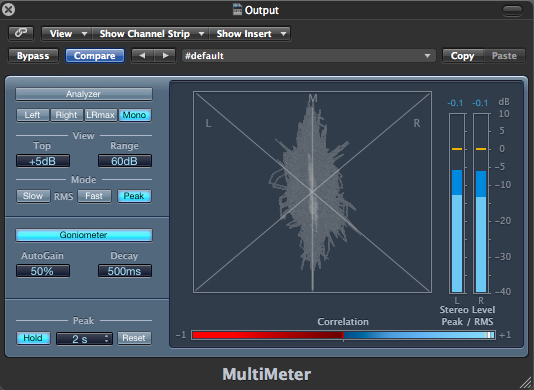This screenshot has height=390, width=534.
Task: Click the Output title document icon
Action: pos(237,10)
